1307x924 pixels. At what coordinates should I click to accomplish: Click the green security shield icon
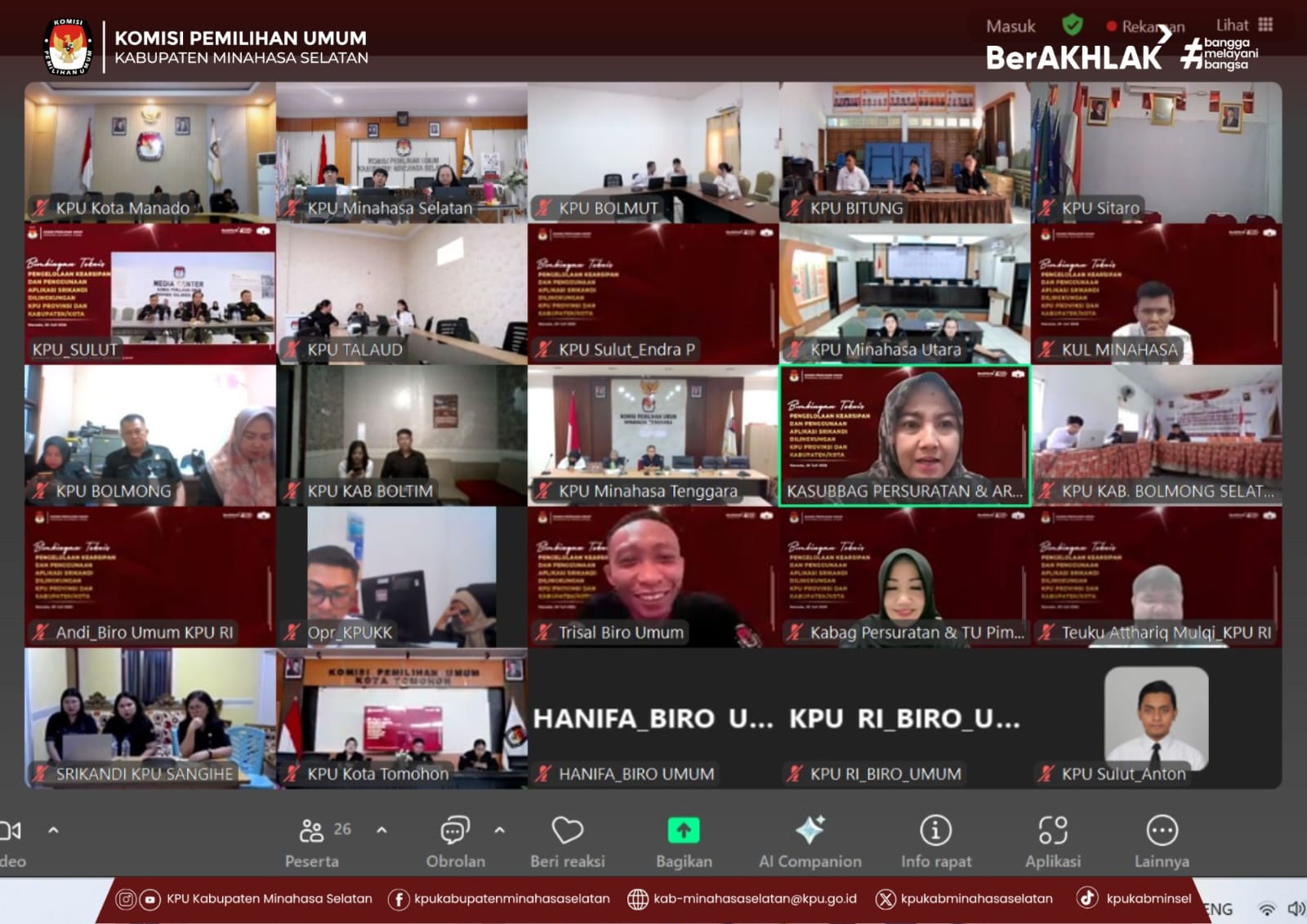pos(1073,25)
